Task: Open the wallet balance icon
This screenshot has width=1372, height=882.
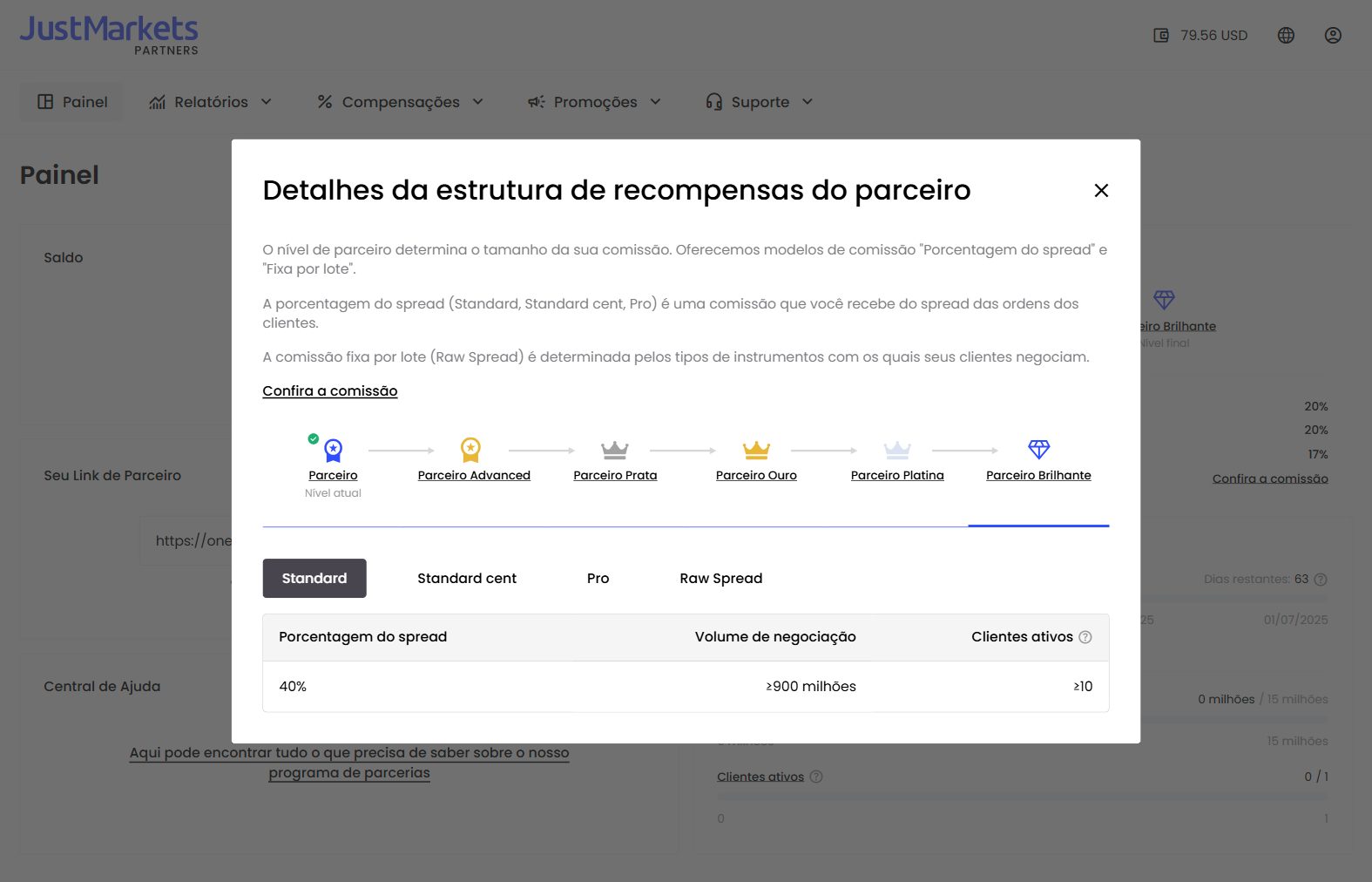Action: [1161, 36]
